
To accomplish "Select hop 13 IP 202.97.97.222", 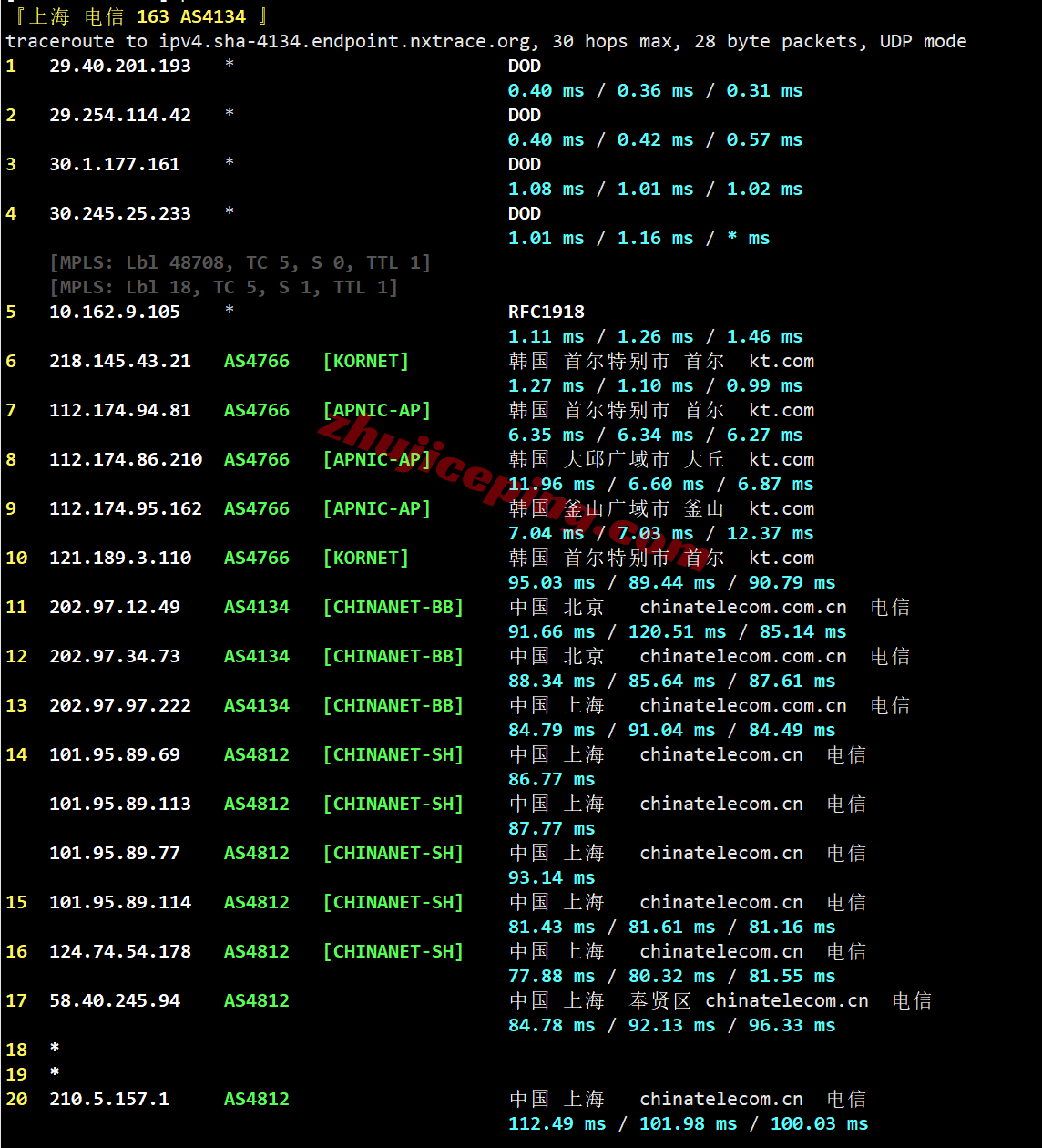I will [x=120, y=705].
